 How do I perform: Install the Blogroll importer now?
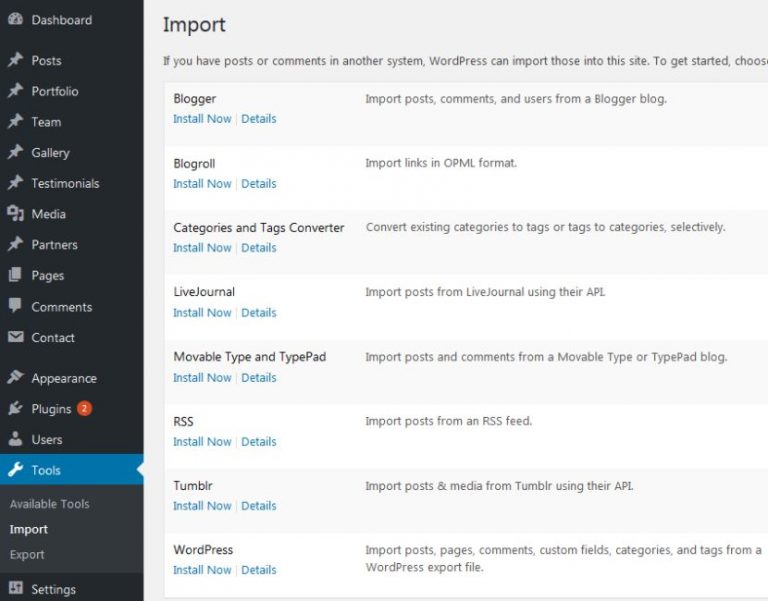(202, 184)
